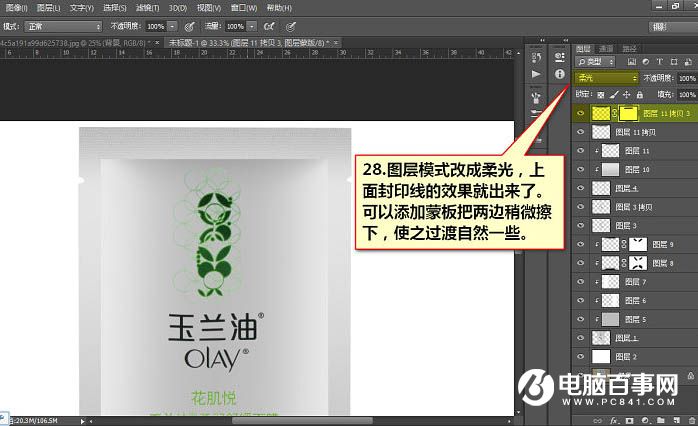Click link layers icon at panel bottom
698x426 pixels.
[597, 420]
